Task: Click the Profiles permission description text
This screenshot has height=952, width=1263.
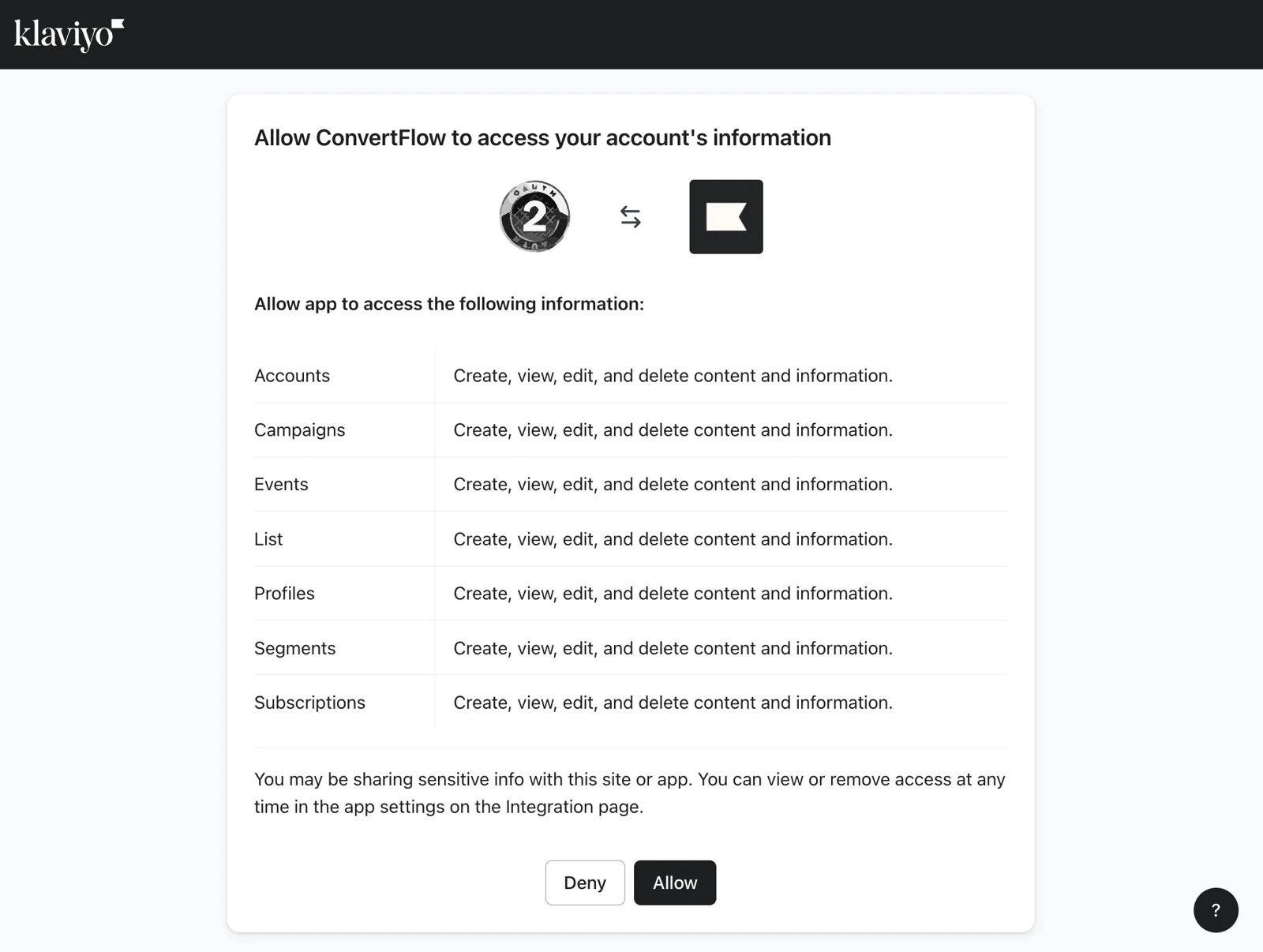Action: 673,594
